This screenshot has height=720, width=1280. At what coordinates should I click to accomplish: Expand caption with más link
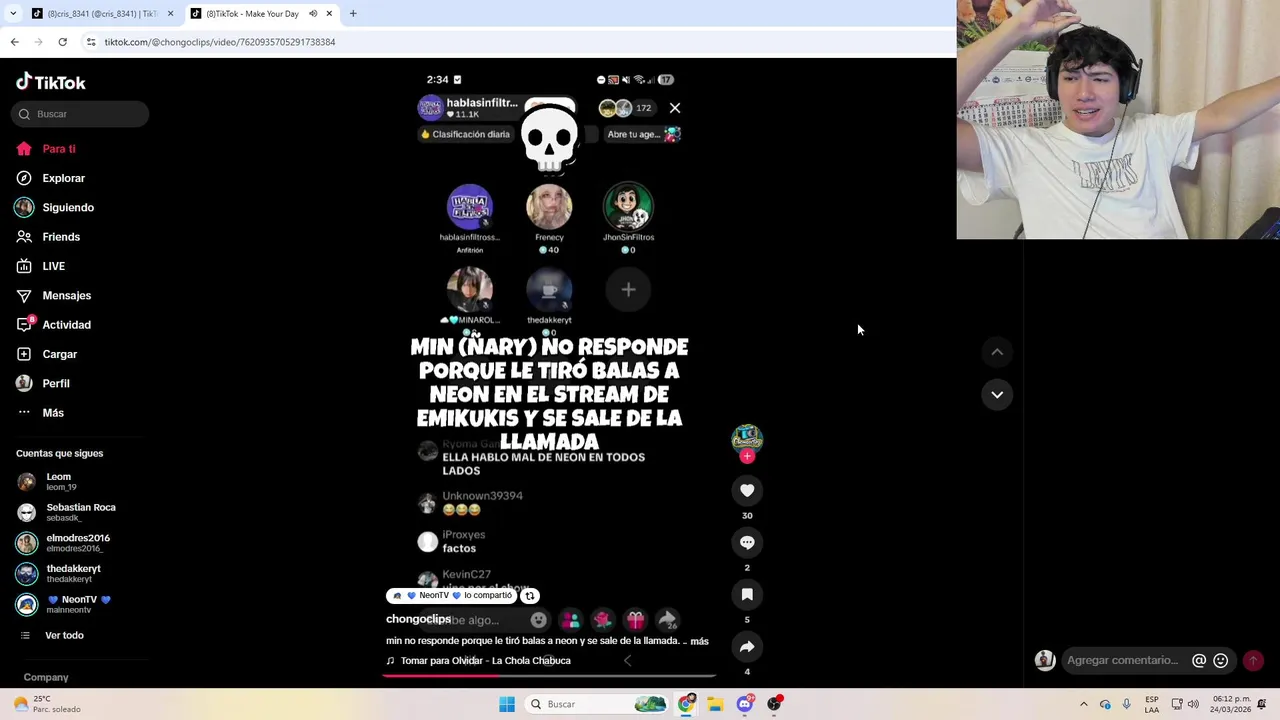pos(699,641)
